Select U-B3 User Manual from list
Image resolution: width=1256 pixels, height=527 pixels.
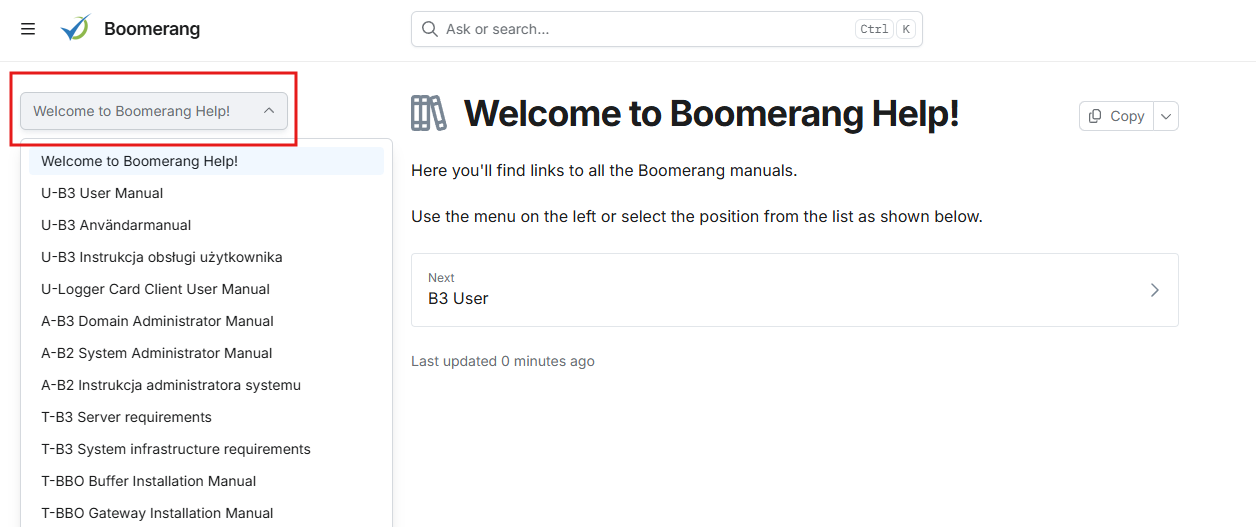point(102,193)
